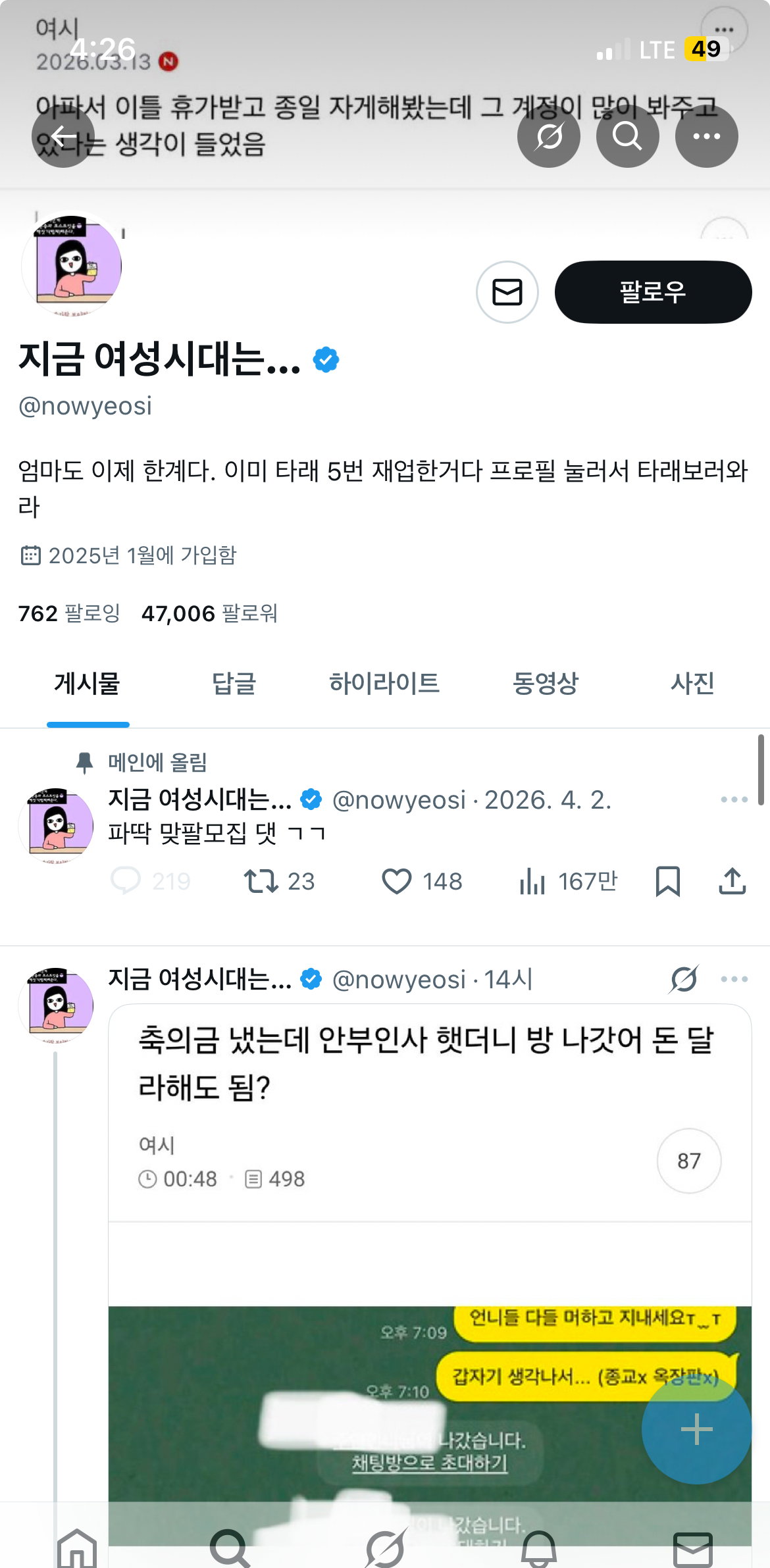Open the profile search magnifier icon

tap(627, 136)
